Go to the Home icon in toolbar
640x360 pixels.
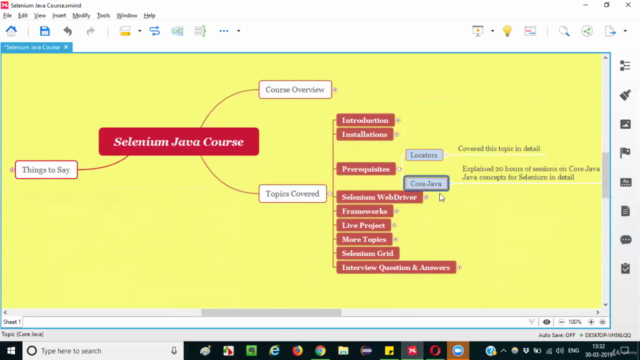(11, 31)
